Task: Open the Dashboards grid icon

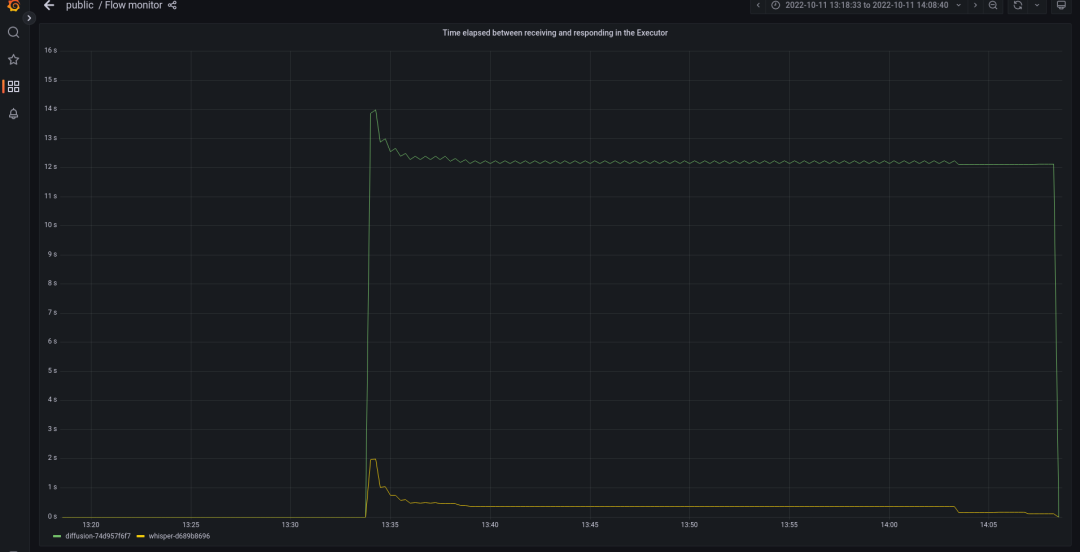Action: point(13,86)
